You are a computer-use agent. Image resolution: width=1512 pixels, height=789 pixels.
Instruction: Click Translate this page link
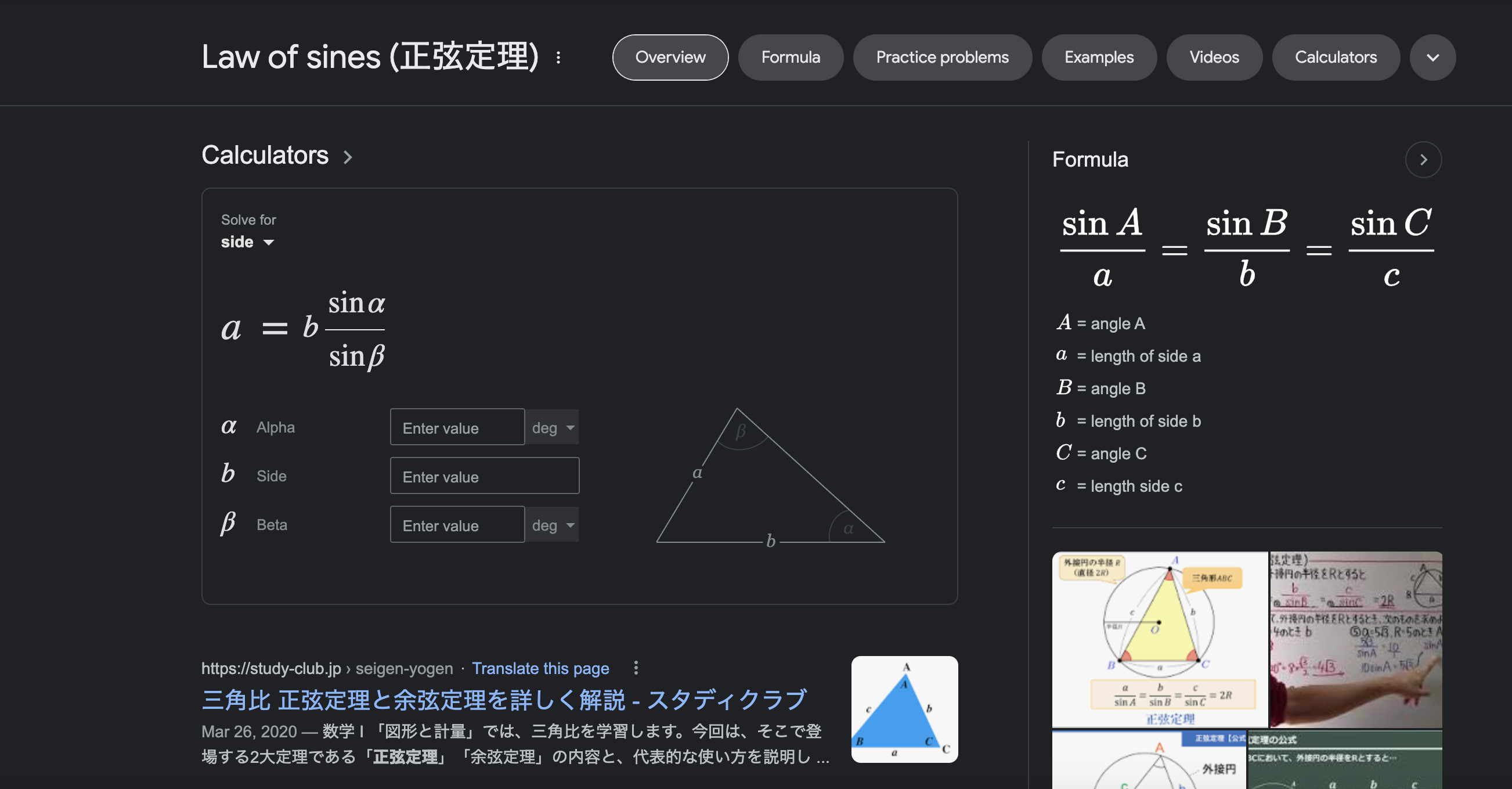pyautogui.click(x=540, y=668)
